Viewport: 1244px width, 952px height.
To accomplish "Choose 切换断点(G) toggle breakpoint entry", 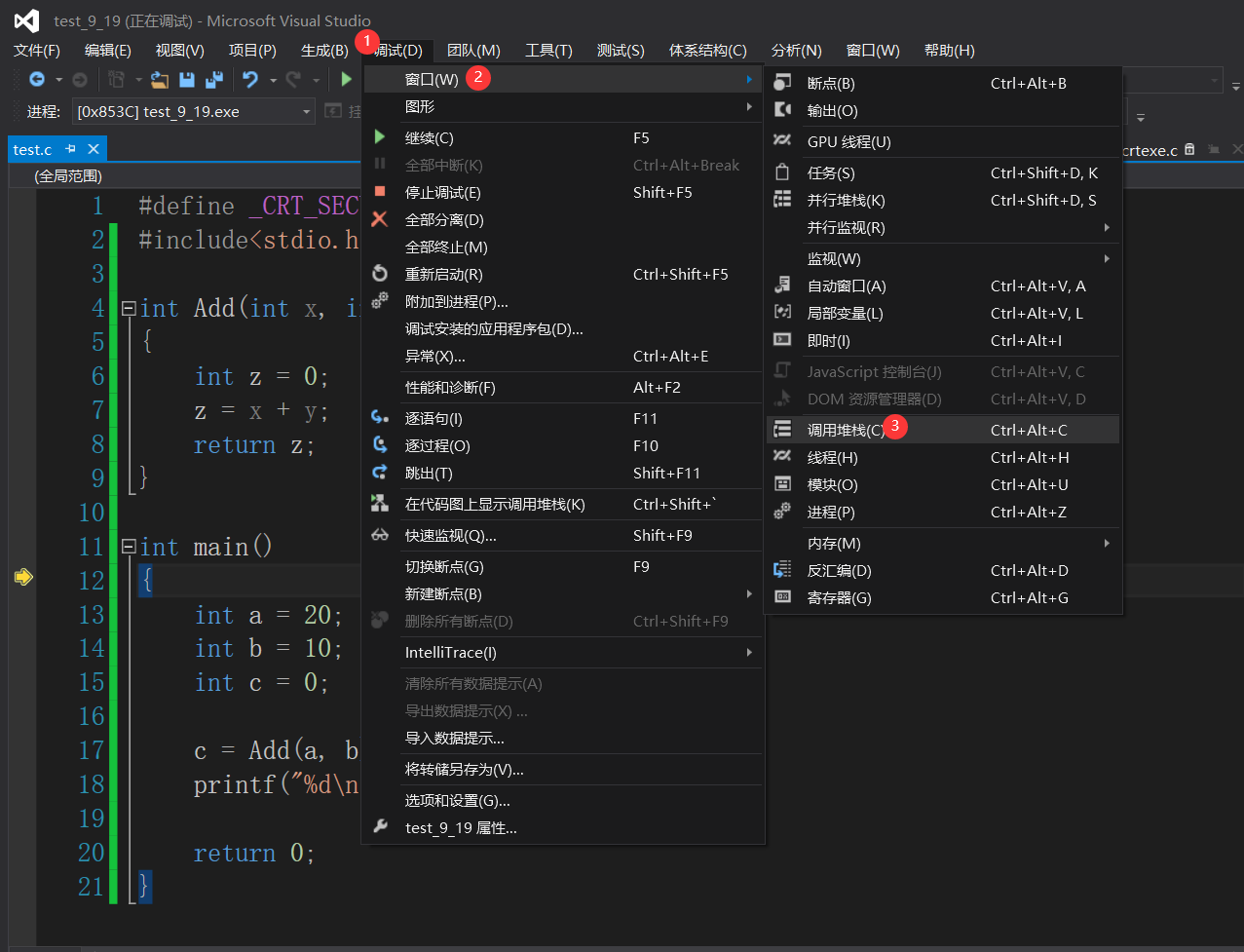I will click(563, 566).
